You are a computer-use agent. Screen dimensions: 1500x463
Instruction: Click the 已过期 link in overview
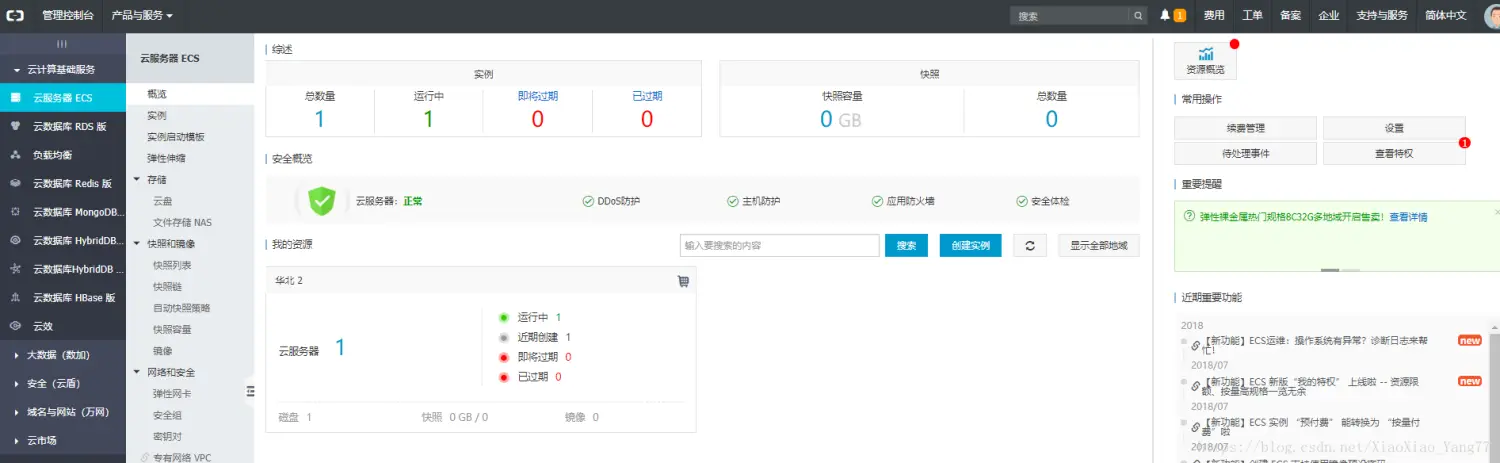(x=647, y=96)
